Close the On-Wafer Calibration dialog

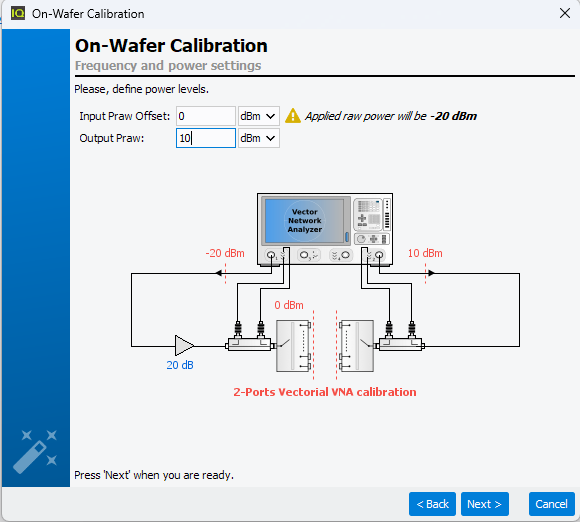(x=564, y=14)
